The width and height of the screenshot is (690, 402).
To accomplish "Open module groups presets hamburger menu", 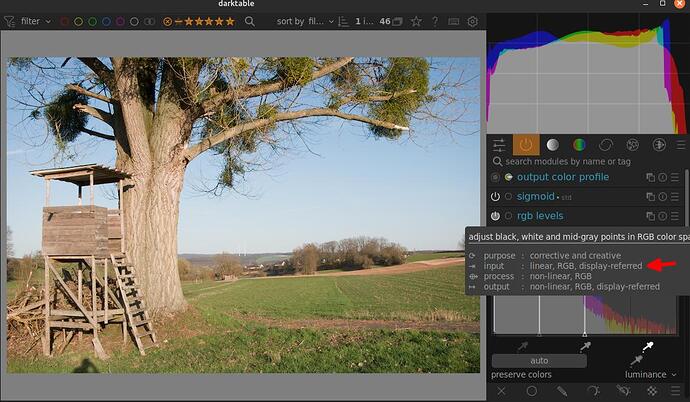I will 681,145.
